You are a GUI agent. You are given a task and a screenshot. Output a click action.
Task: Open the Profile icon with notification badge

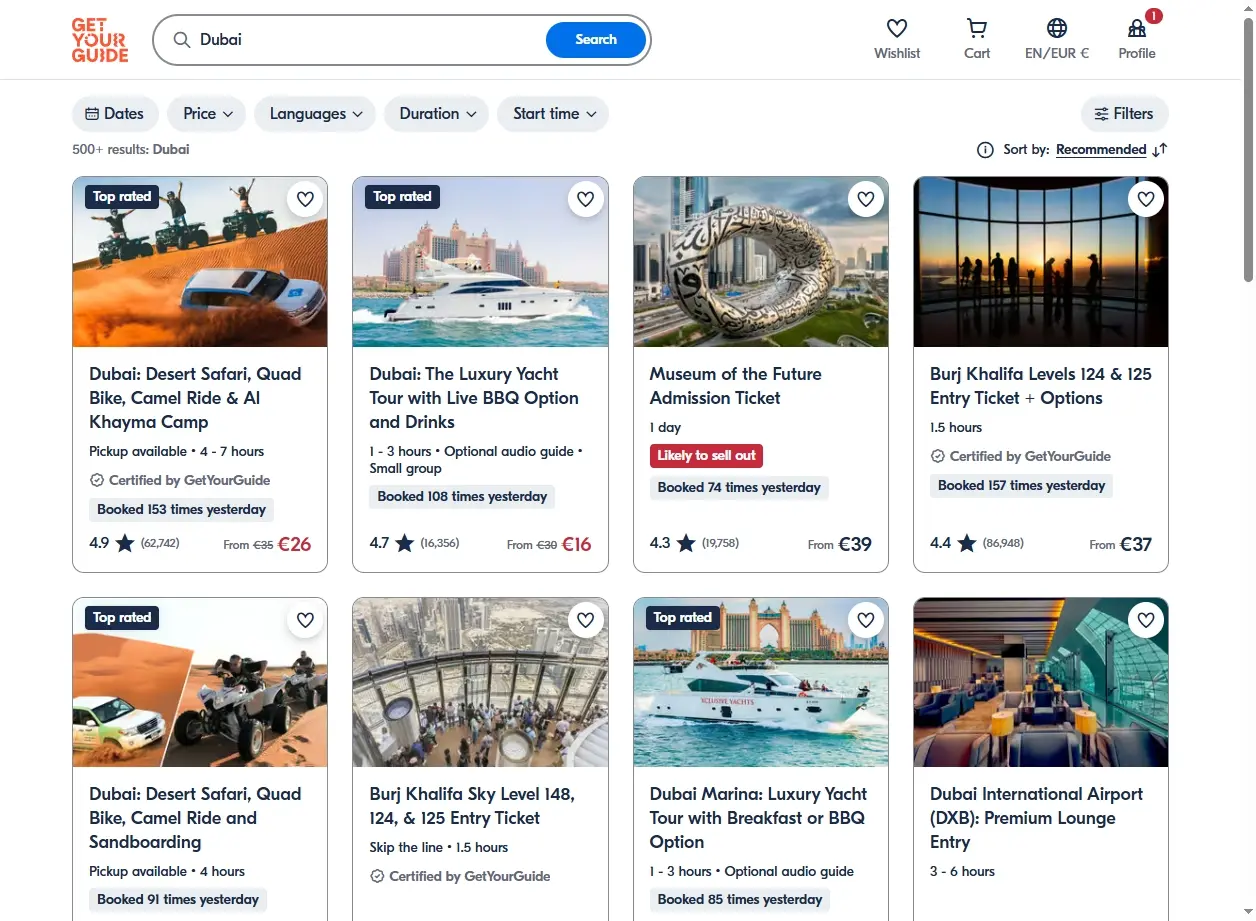(x=1137, y=29)
